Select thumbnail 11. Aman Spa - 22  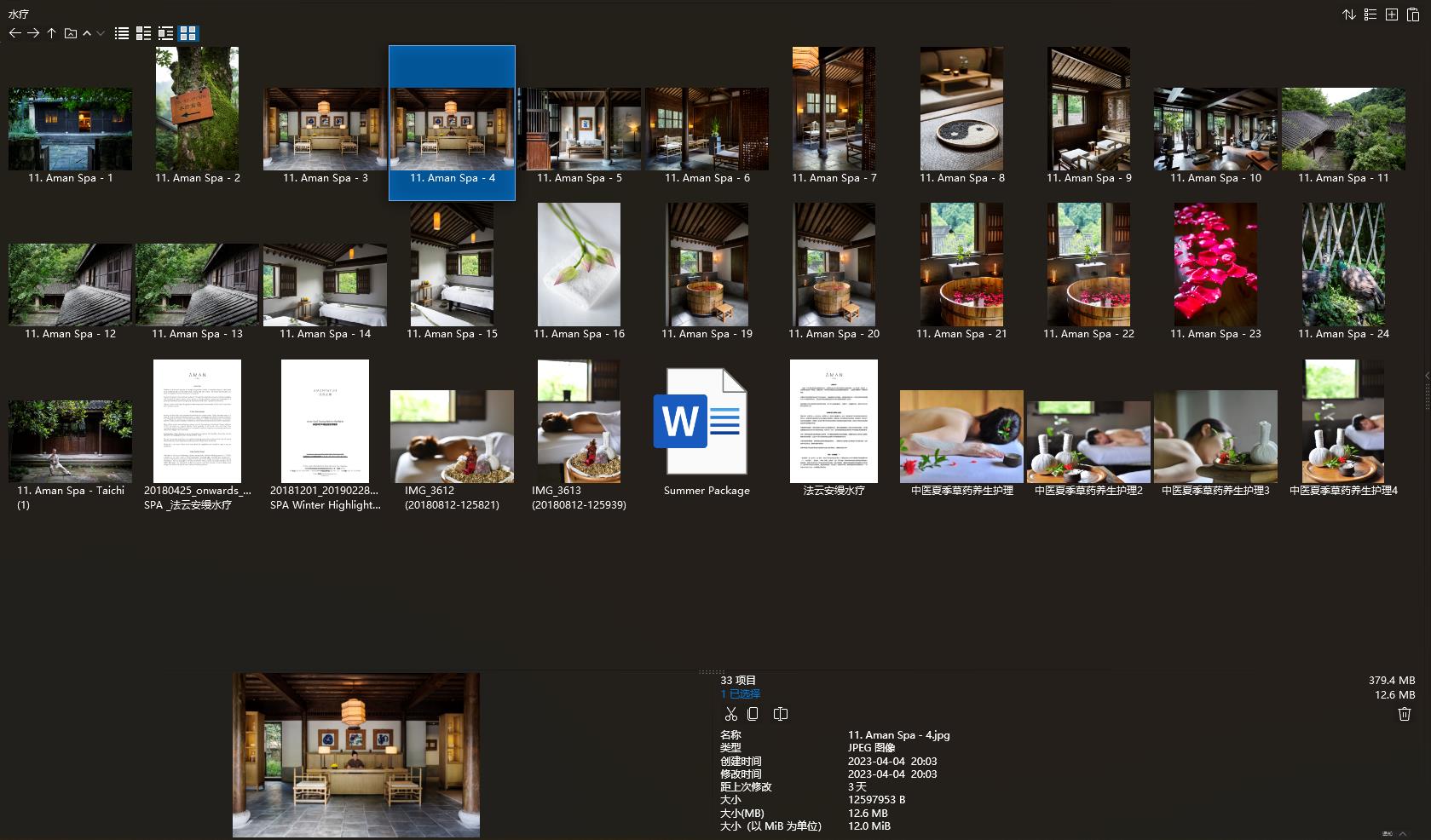tap(1088, 264)
